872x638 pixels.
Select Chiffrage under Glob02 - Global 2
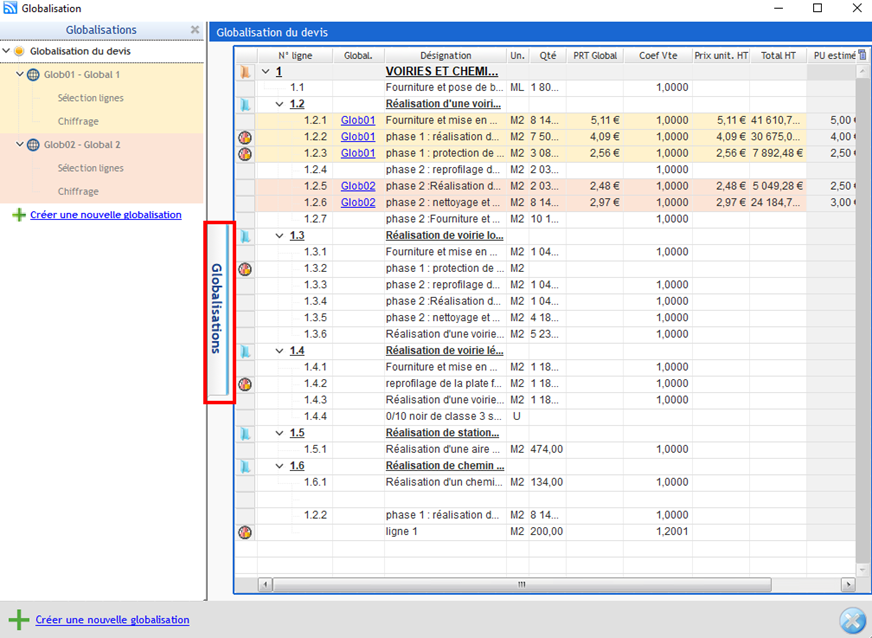[x=78, y=191]
